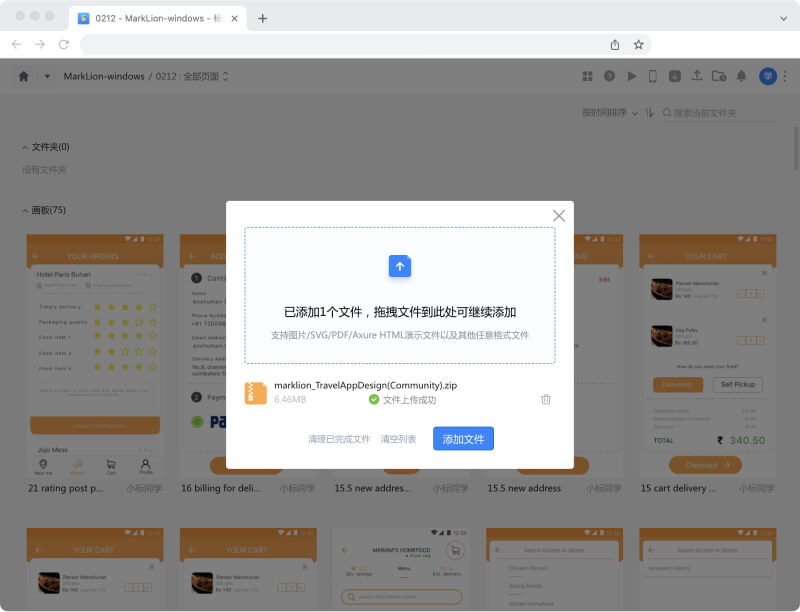The width and height of the screenshot is (800, 612).
Task: Click the notification bell icon
Action: point(741,76)
